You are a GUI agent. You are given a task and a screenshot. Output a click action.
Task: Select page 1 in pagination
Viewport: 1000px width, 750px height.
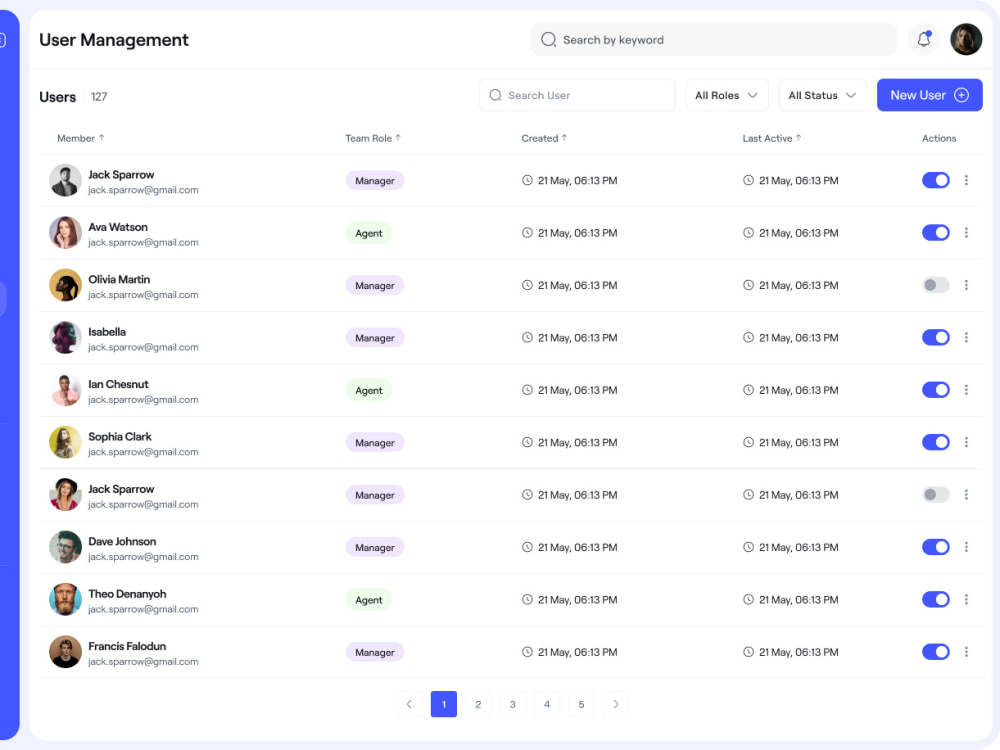pos(444,704)
